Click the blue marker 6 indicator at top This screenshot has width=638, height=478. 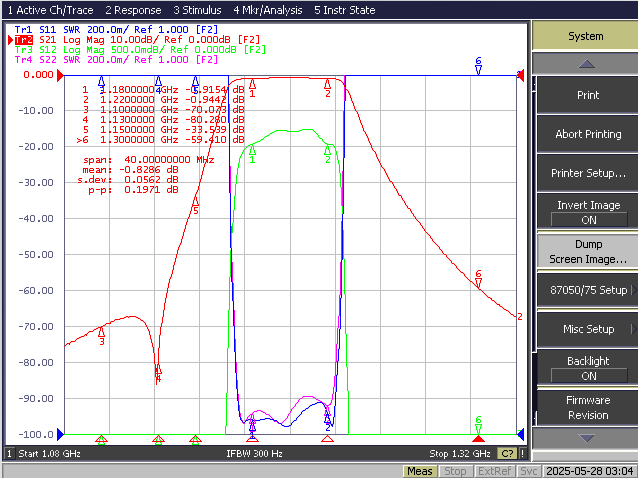click(x=478, y=65)
